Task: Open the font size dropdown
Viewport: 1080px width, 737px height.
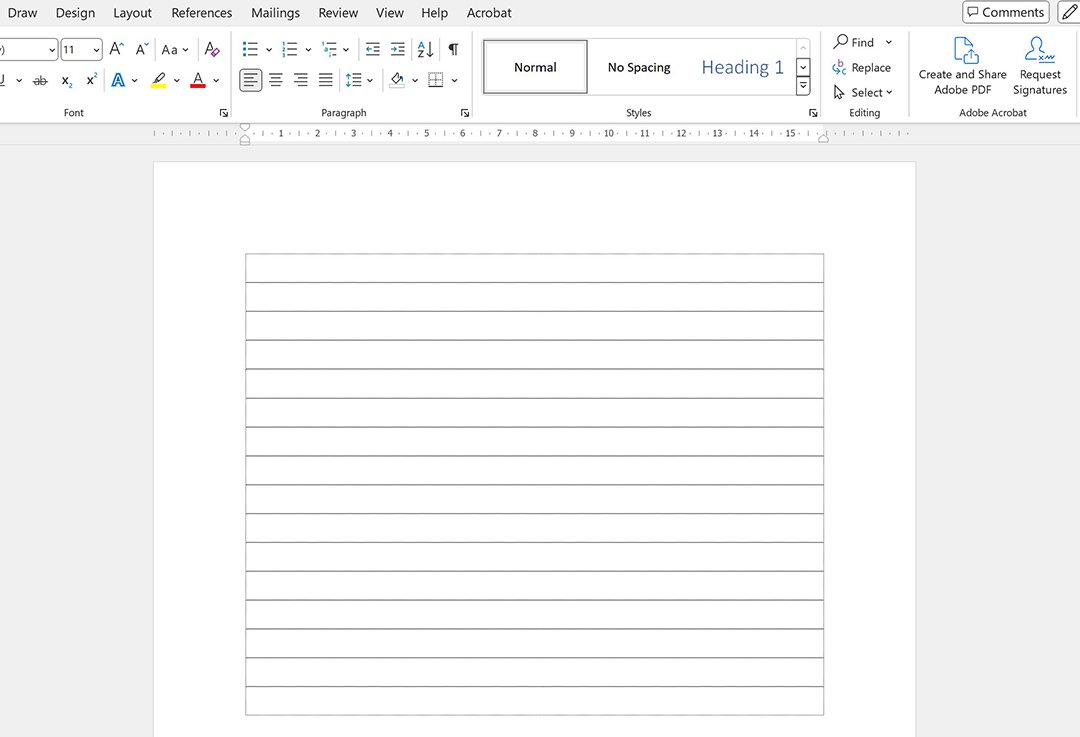Action: (96, 50)
